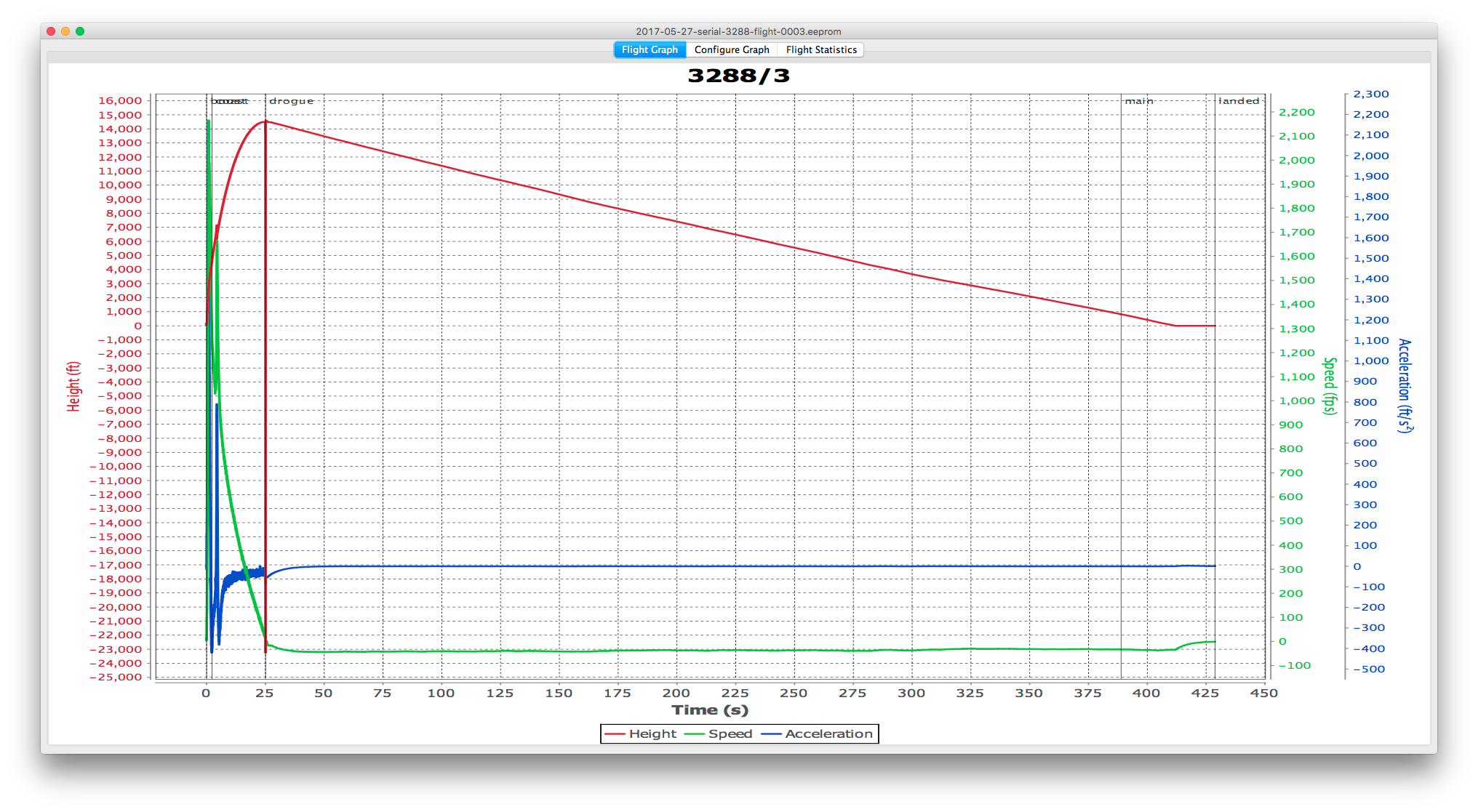Open the Flight Statistics tab
The width and height of the screenshot is (1478, 812).
click(x=820, y=49)
